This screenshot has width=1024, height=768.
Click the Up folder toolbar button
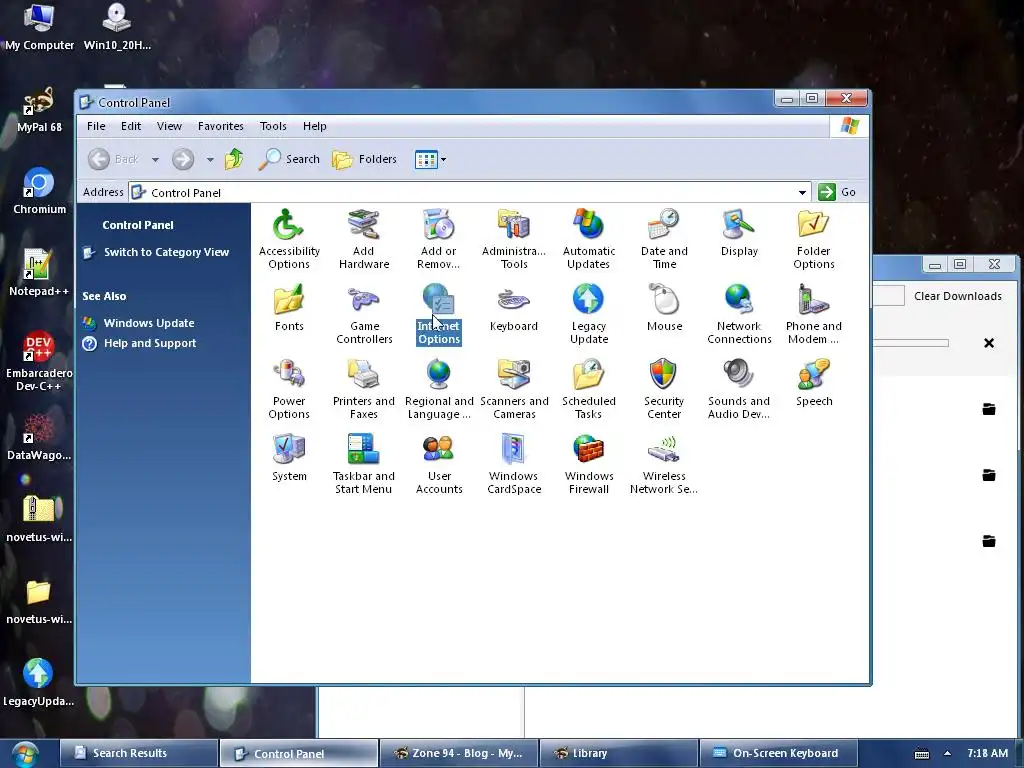pyautogui.click(x=234, y=159)
